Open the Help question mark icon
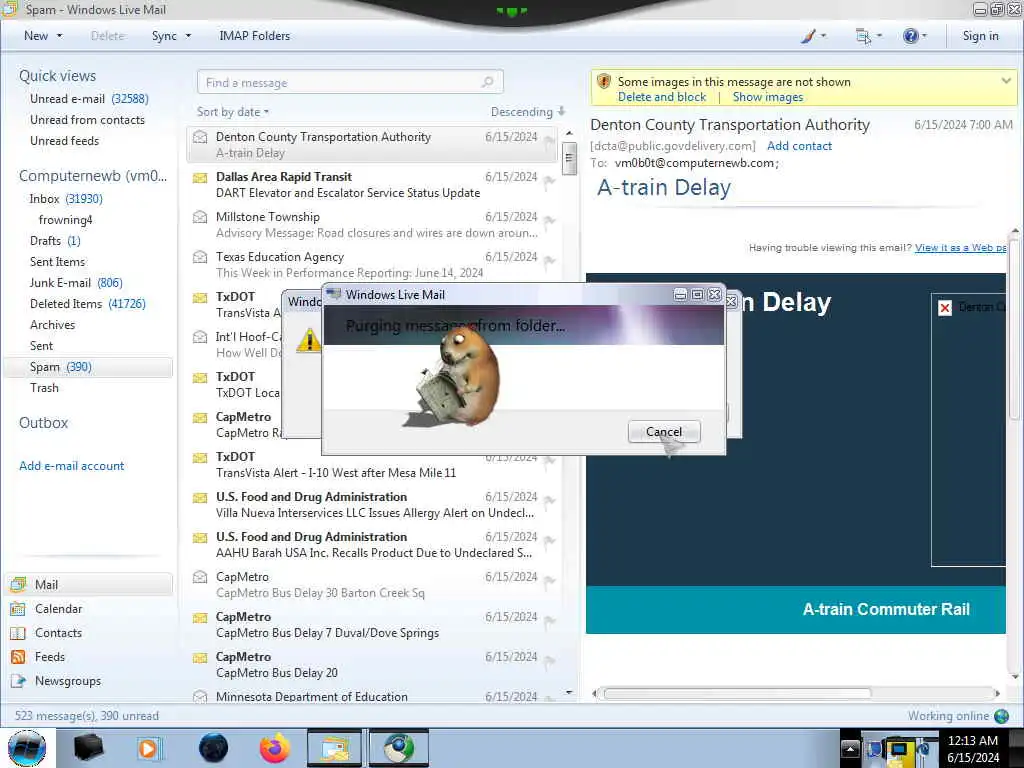The image size is (1024, 768). coord(910,36)
